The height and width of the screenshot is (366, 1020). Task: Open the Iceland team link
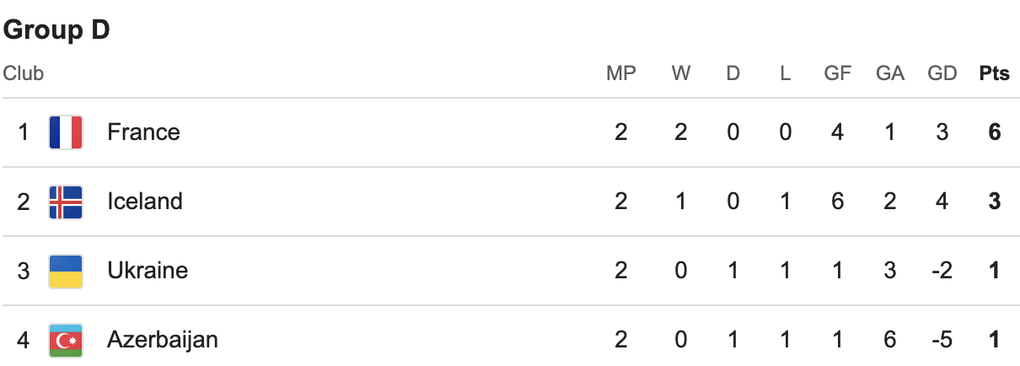pyautogui.click(x=145, y=202)
